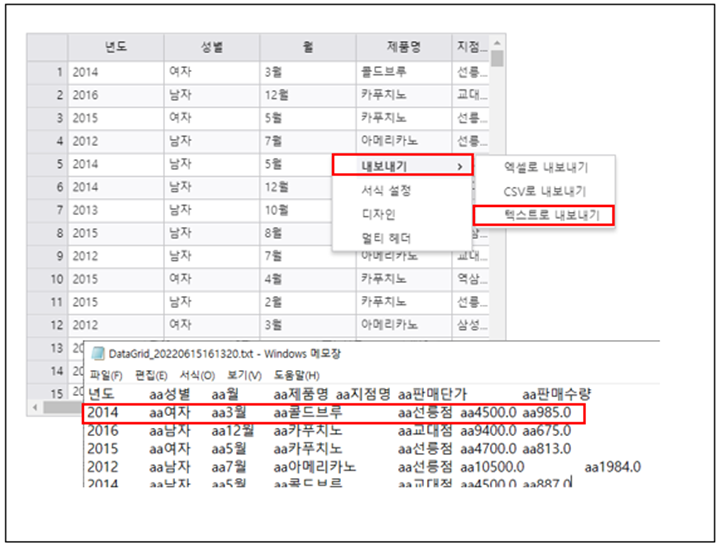719x545 pixels.
Task: Click the 2013 cell in row 7
Action: (116, 210)
